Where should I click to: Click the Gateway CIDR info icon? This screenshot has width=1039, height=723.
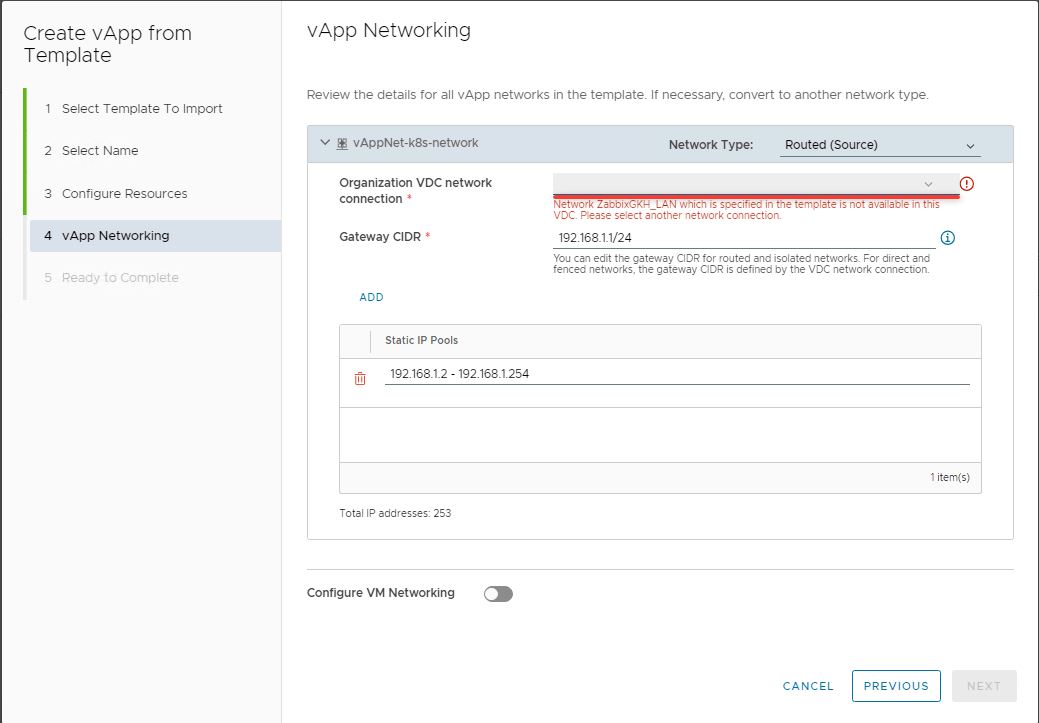point(948,238)
